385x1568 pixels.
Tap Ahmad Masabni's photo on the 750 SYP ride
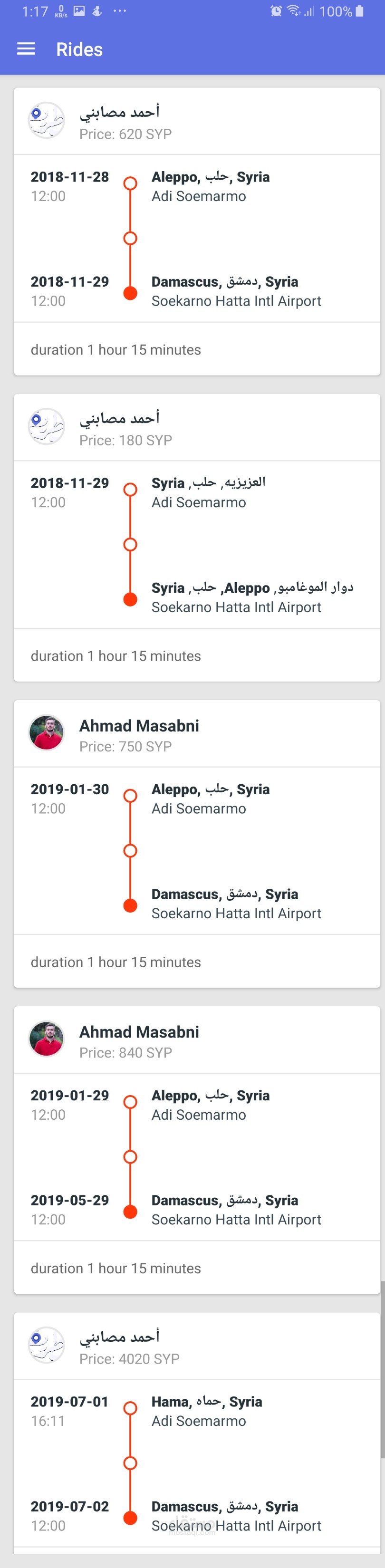pyautogui.click(x=46, y=732)
